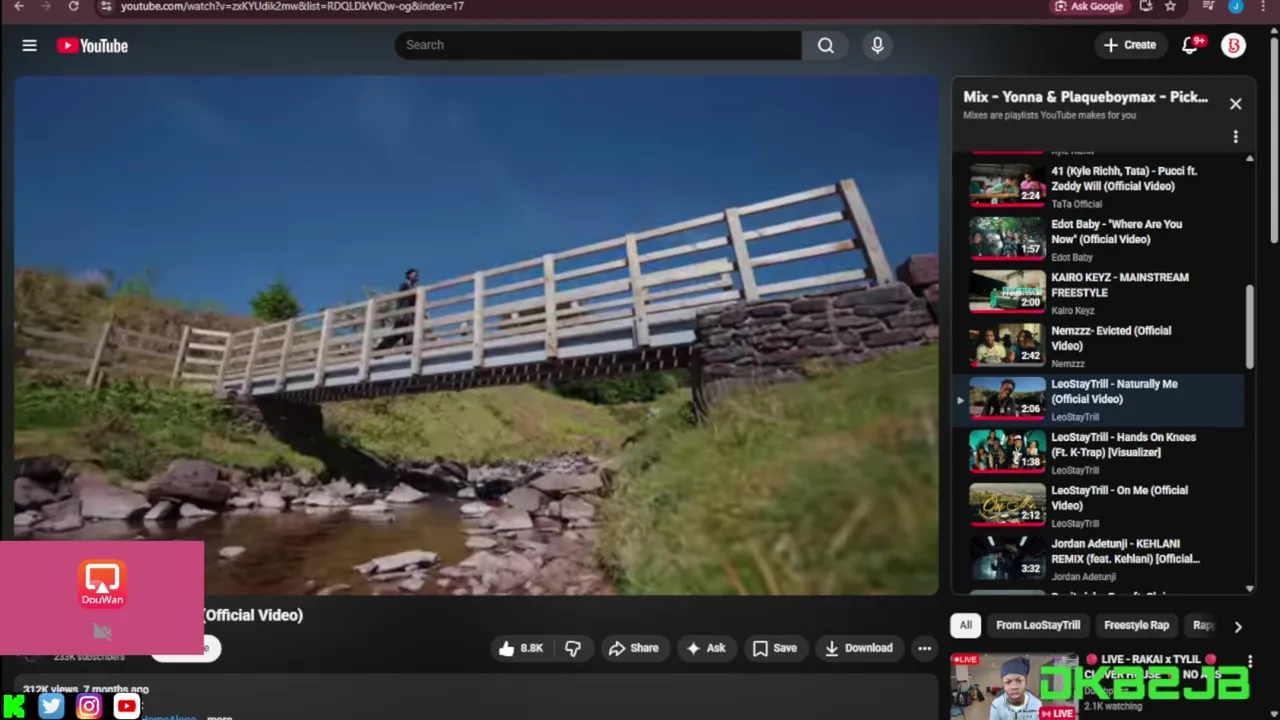Play LeoStayTrill Hands On Knees visualizer
1280x720 pixels.
tap(1097, 452)
